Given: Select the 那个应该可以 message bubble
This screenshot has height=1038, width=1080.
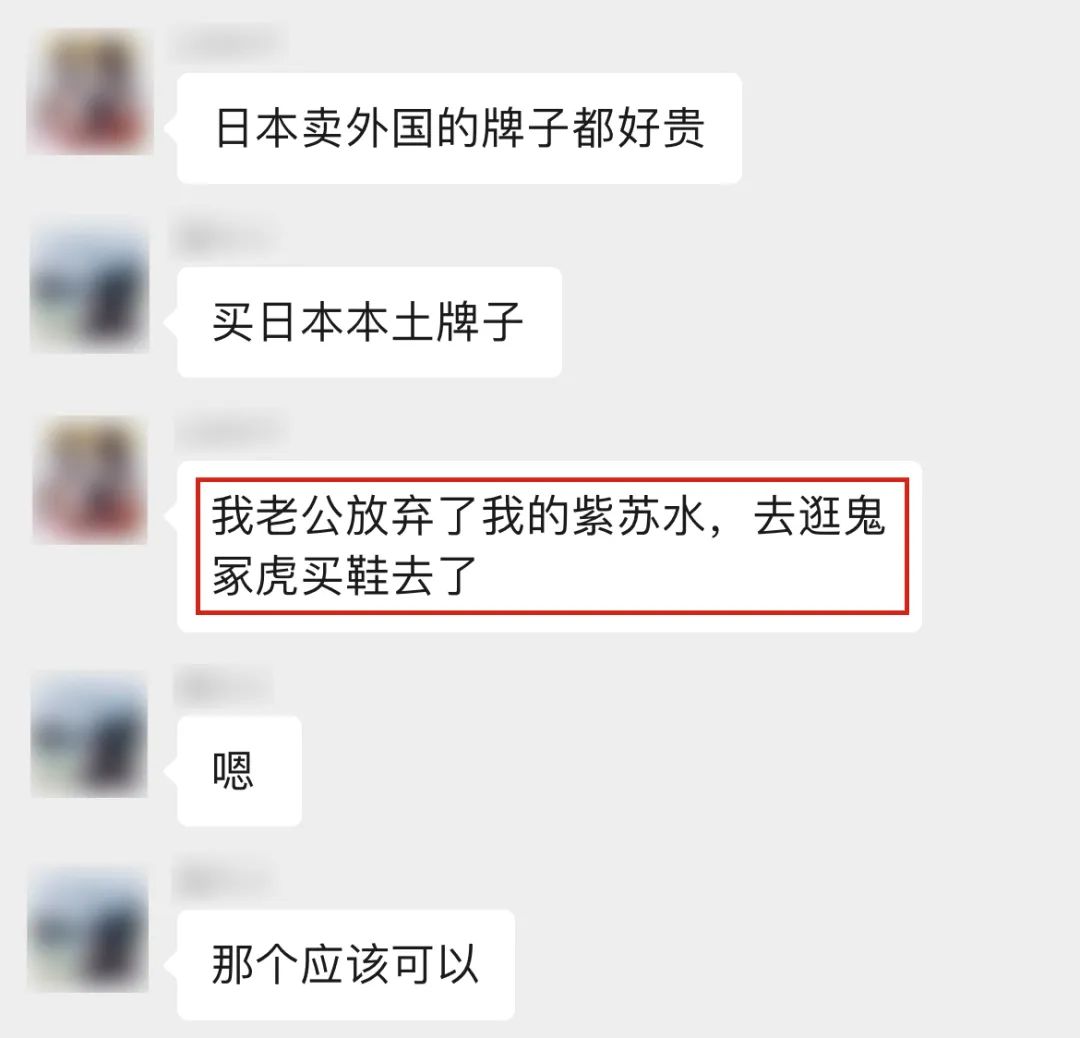Looking at the screenshot, I should pyautogui.click(x=346, y=964).
